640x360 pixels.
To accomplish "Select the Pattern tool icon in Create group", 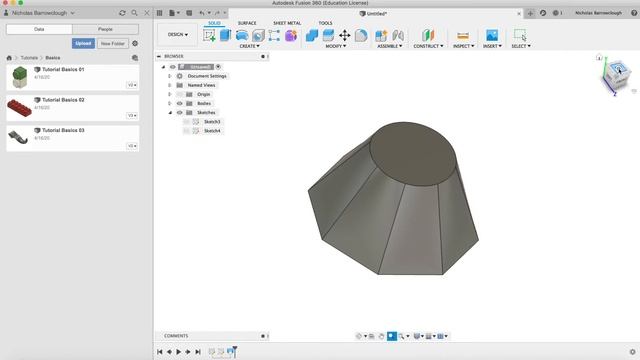I will point(274,36).
